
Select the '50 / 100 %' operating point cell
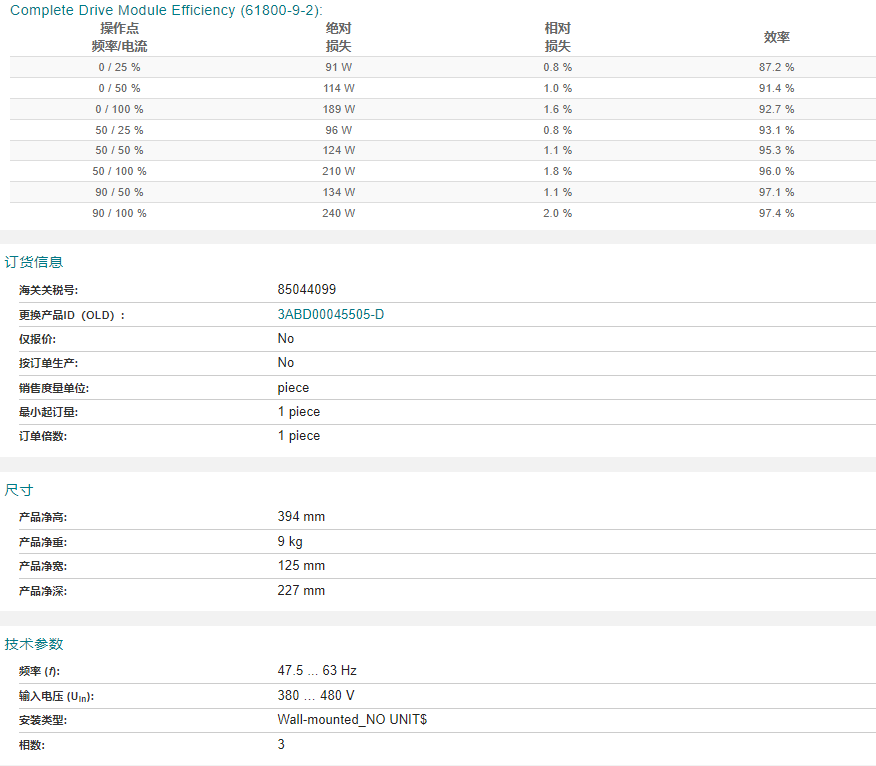pyautogui.click(x=119, y=171)
